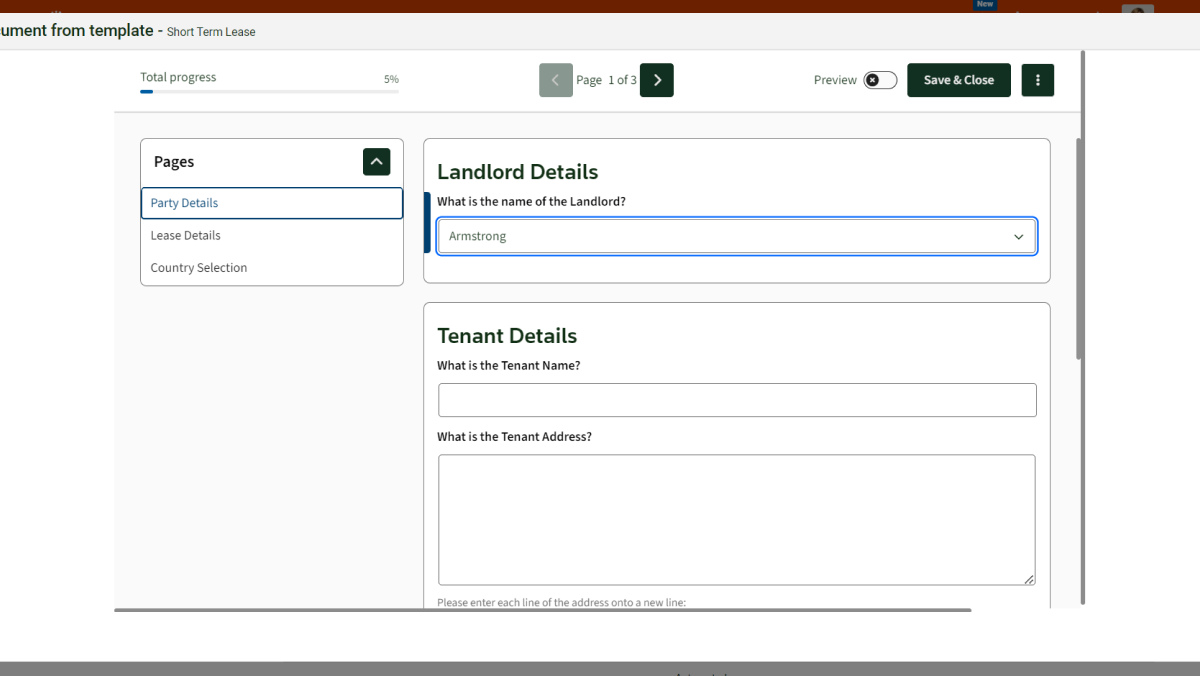Click inside the Tenant Address textarea

(x=736, y=519)
